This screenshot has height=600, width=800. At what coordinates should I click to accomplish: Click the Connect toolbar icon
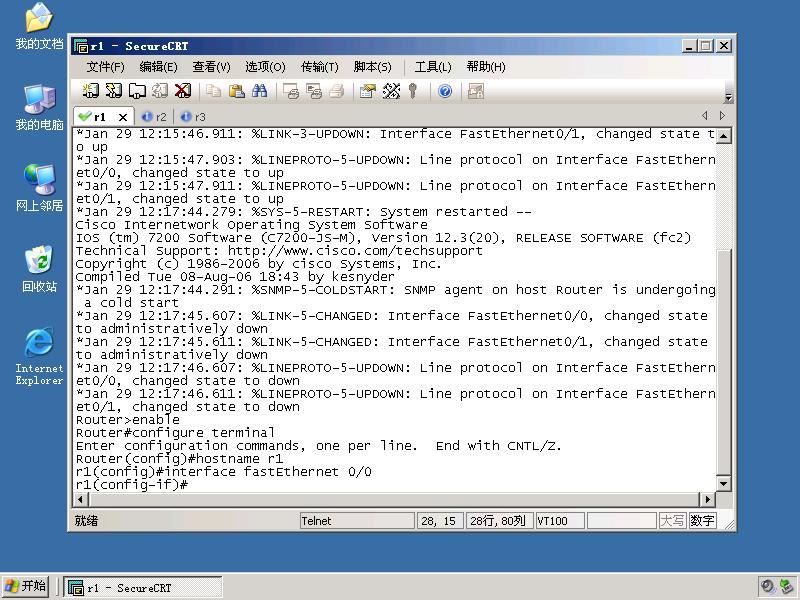pyautogui.click(x=91, y=91)
